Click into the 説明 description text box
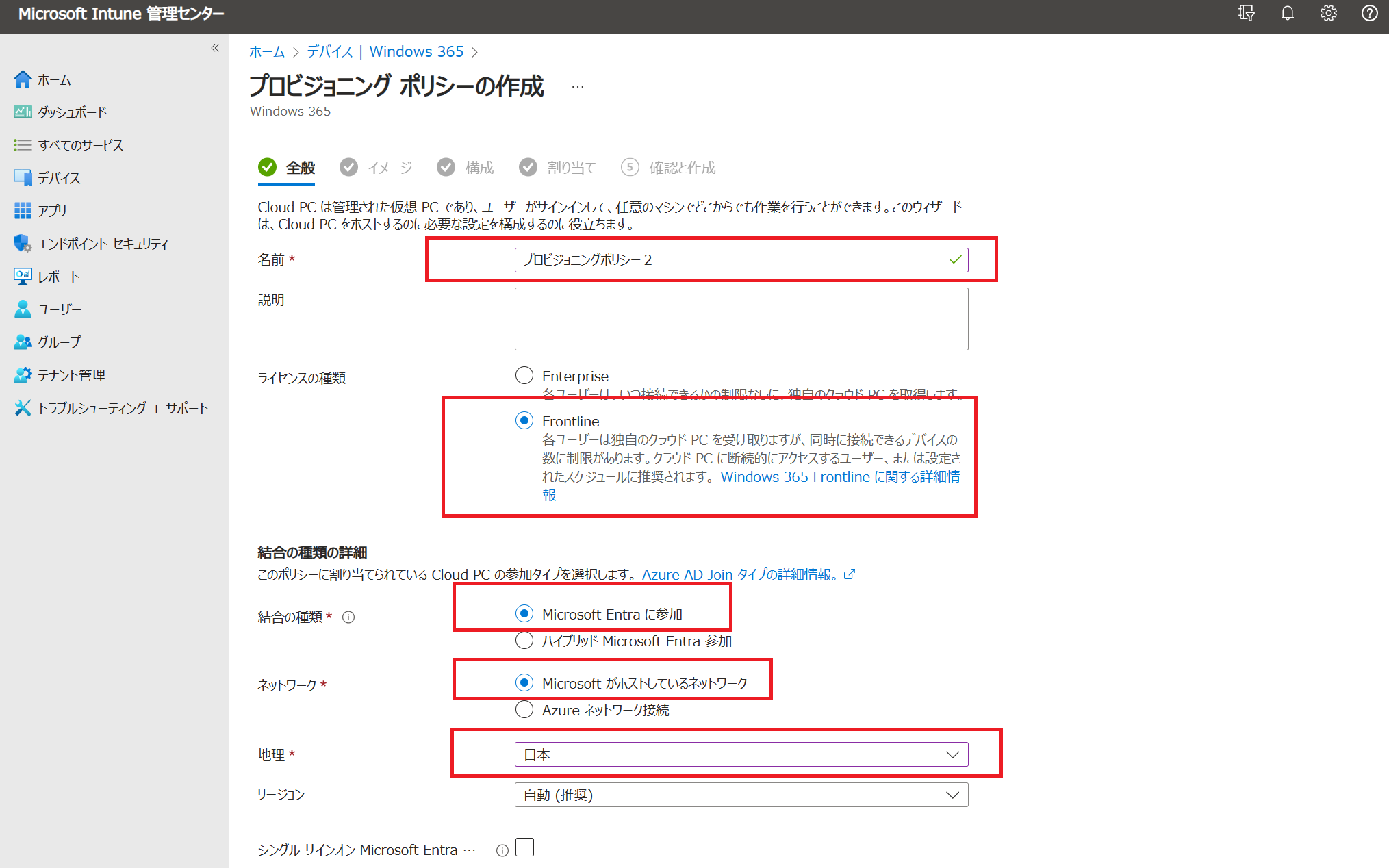Image resolution: width=1389 pixels, height=868 pixels. click(741, 319)
